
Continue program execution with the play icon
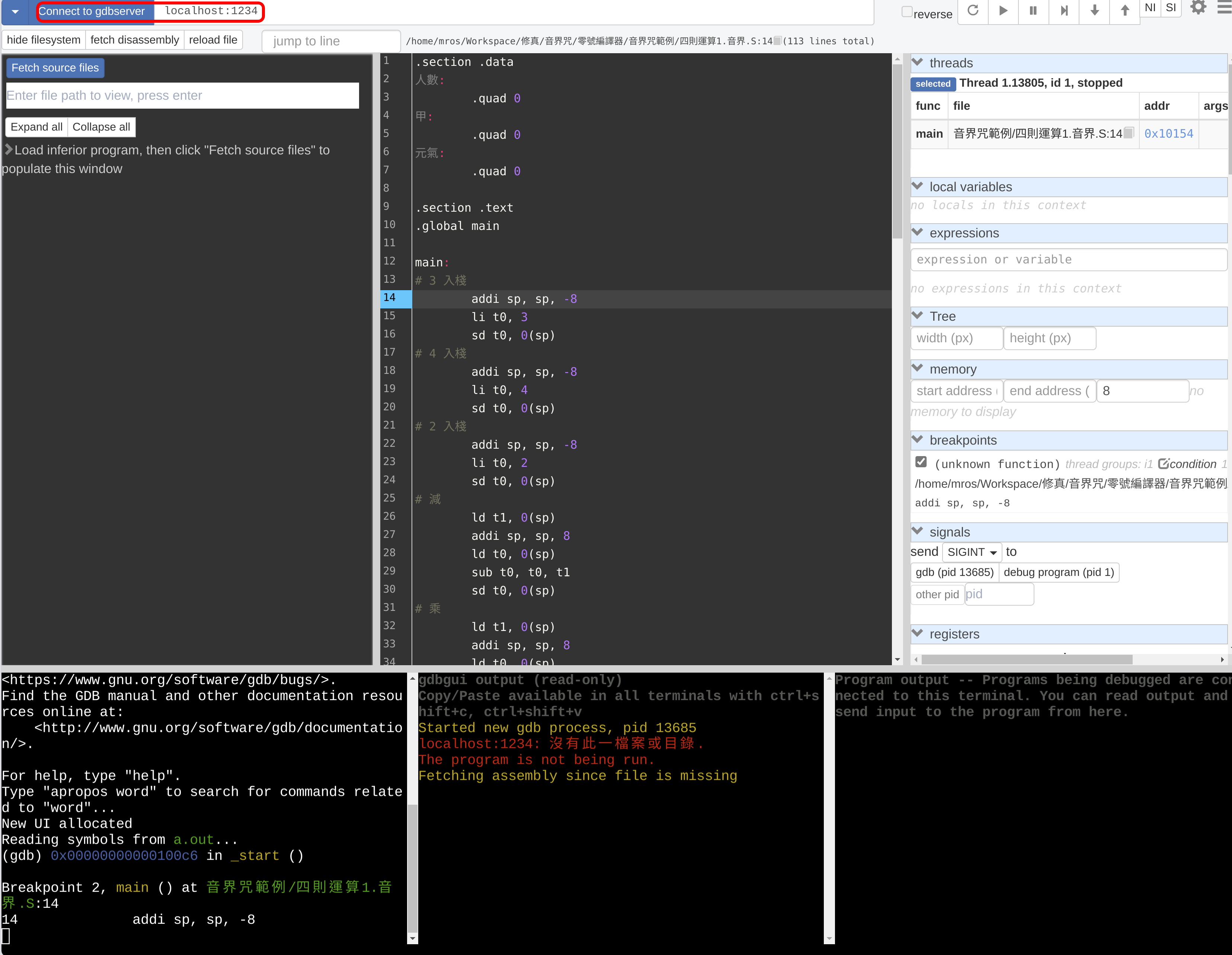[x=1003, y=11]
